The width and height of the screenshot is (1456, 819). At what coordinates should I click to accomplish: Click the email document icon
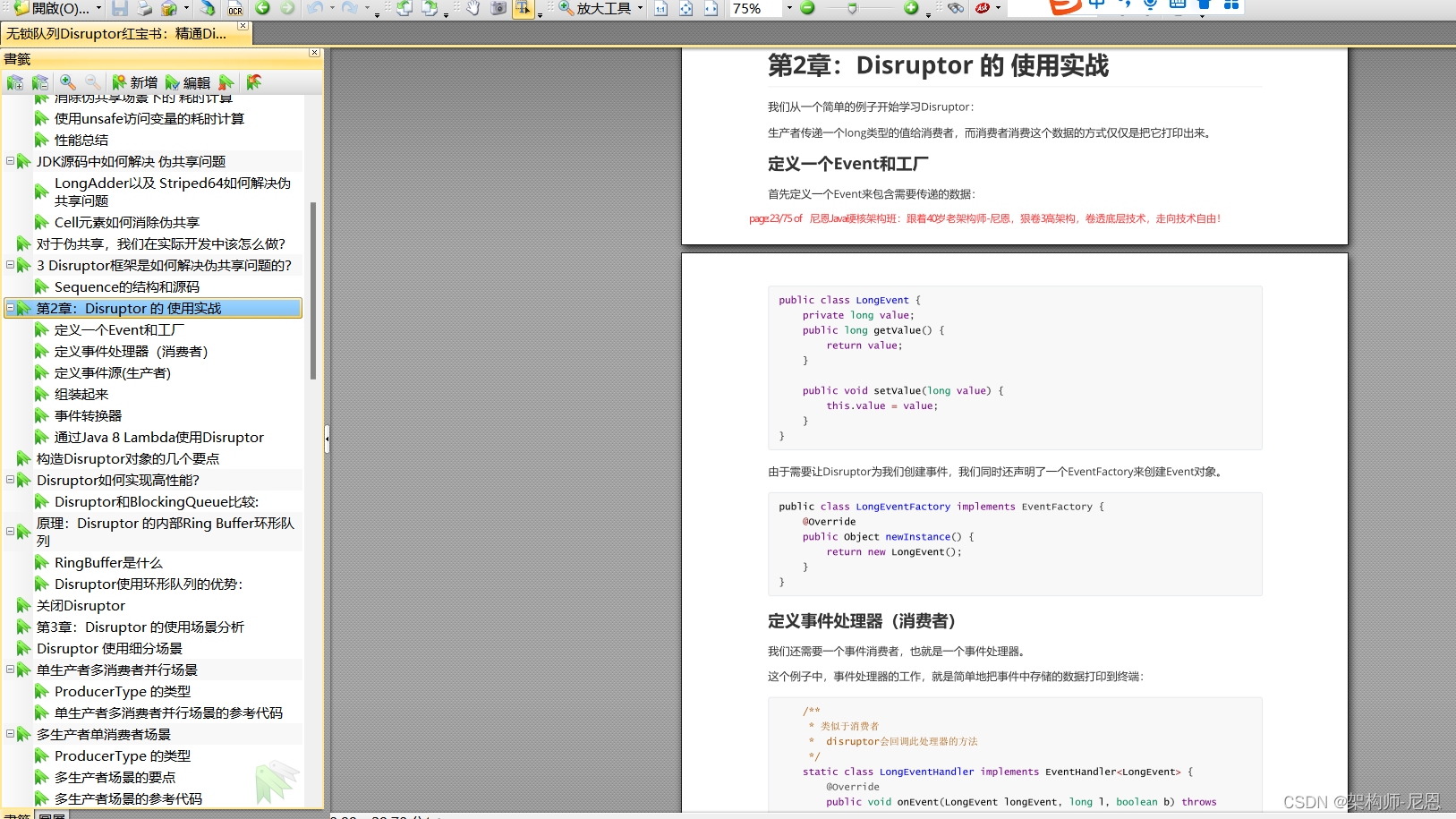pyautogui.click(x=168, y=8)
